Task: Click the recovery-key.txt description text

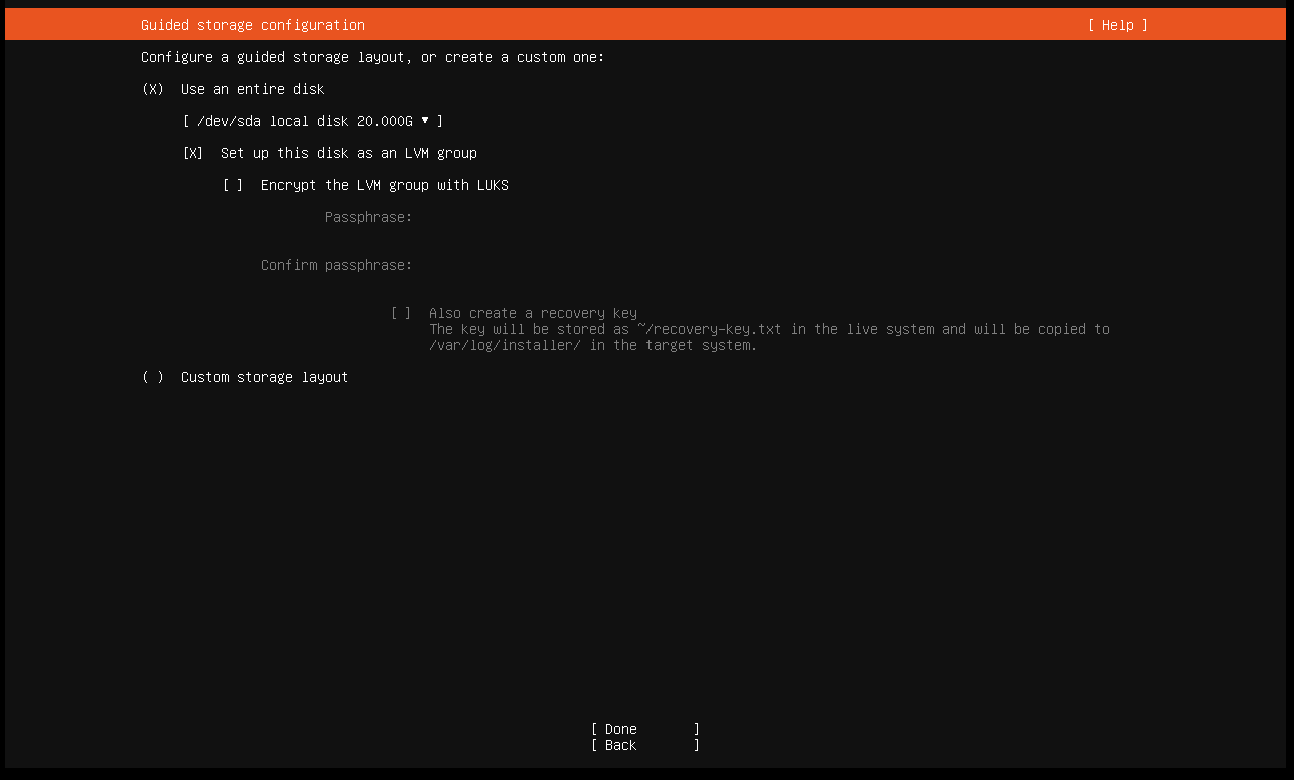Action: [769, 337]
